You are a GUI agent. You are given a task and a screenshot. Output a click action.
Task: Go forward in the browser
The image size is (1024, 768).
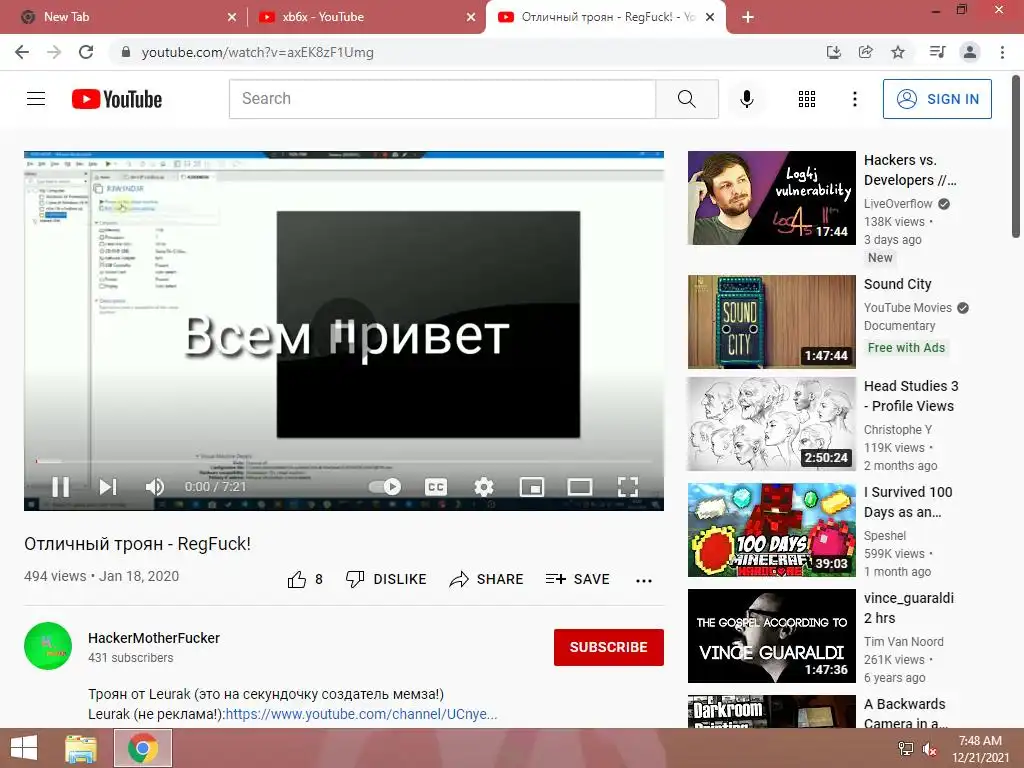tap(54, 52)
